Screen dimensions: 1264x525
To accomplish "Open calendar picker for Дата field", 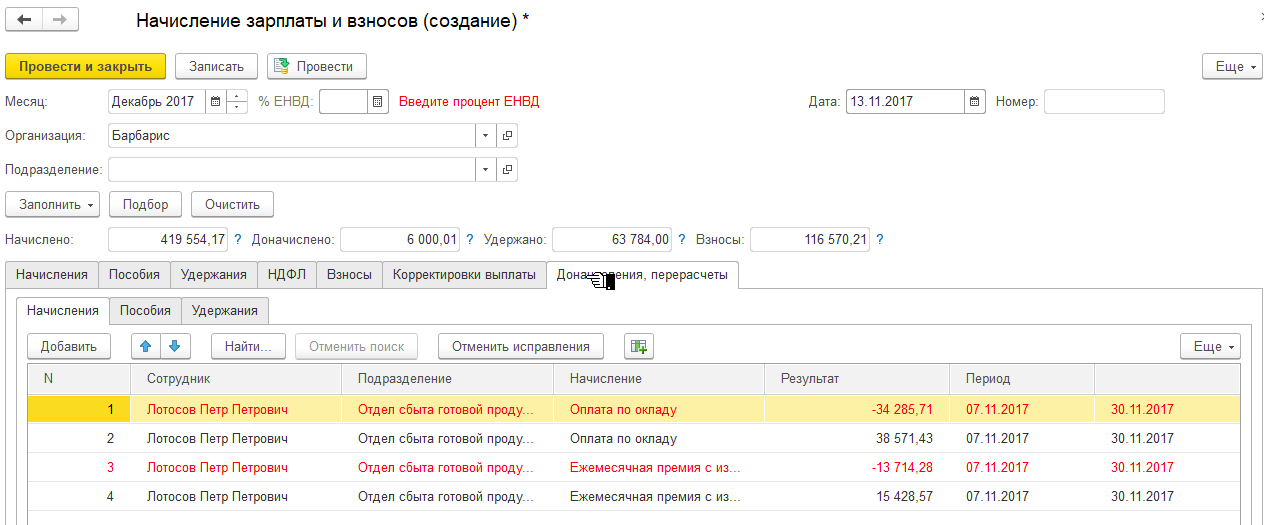I will [x=975, y=101].
